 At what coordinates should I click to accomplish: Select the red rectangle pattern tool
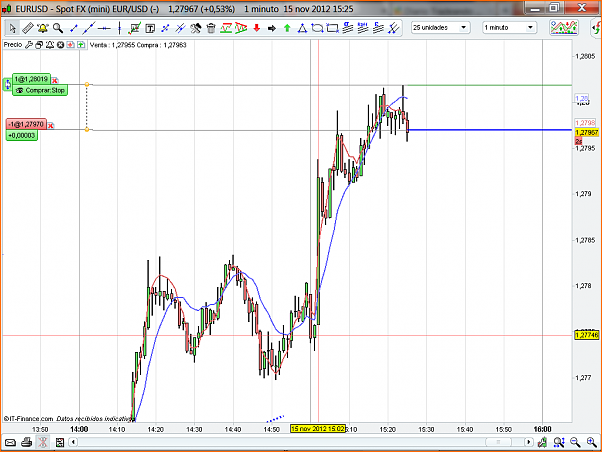[x=226, y=28]
